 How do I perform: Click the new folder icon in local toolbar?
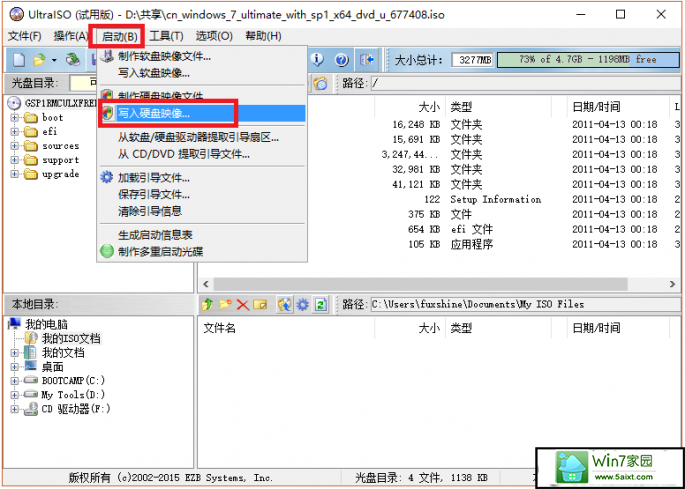(225, 304)
